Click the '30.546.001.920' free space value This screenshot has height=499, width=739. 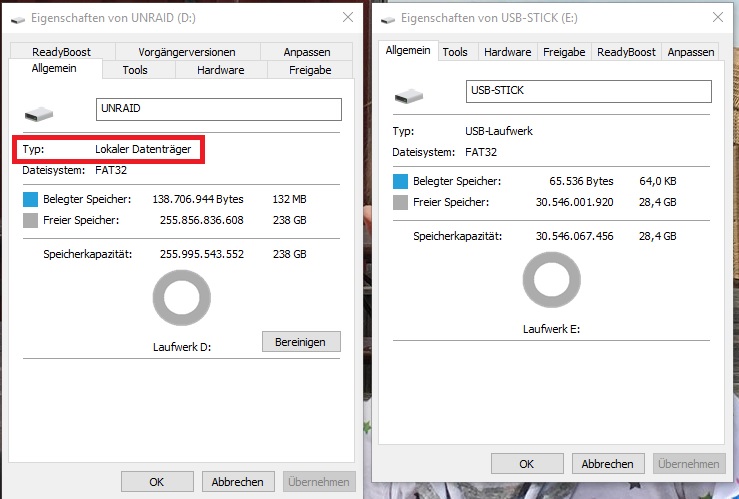click(575, 202)
